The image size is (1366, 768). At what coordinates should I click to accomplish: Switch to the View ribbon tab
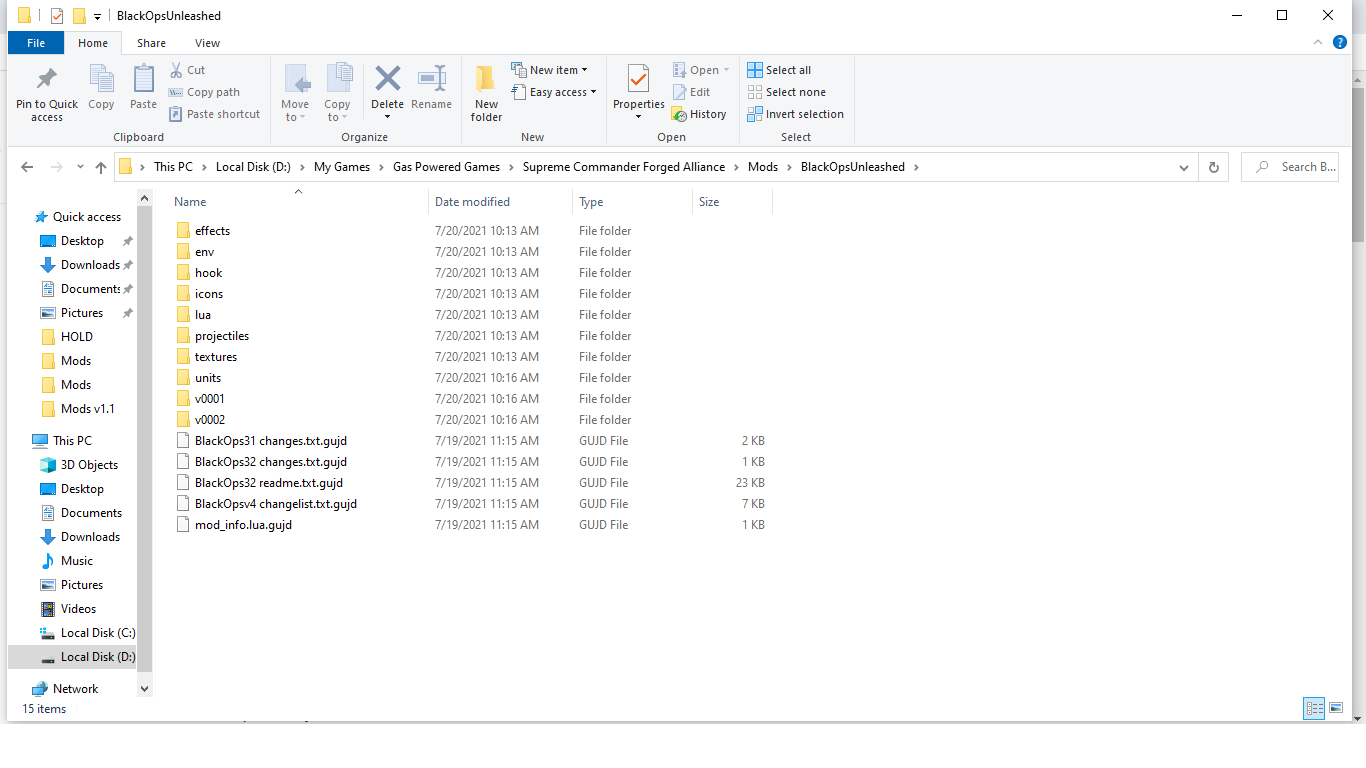point(208,43)
